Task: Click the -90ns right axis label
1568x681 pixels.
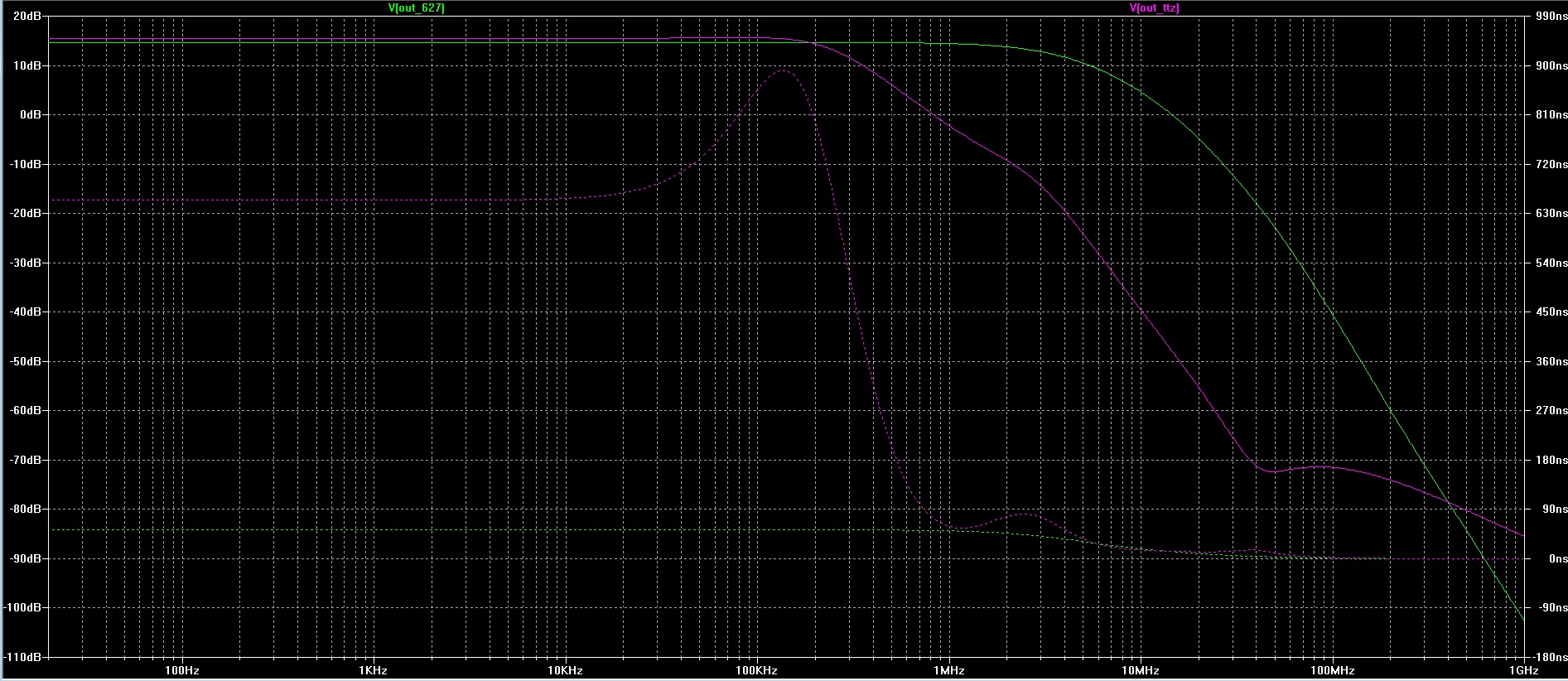Action: (x=1553, y=607)
